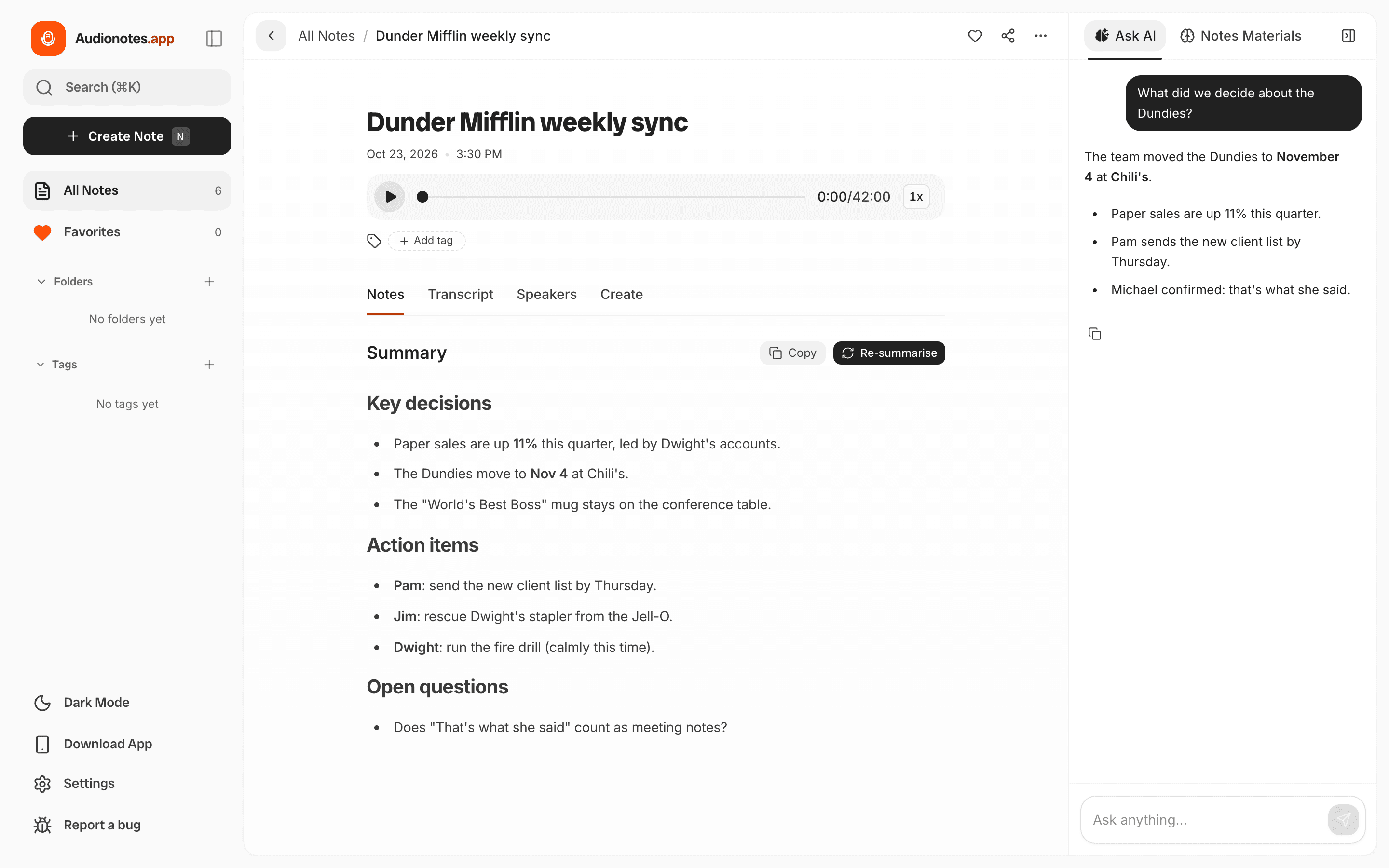Select the Notes tab
The image size is (1389, 868).
[385, 294]
